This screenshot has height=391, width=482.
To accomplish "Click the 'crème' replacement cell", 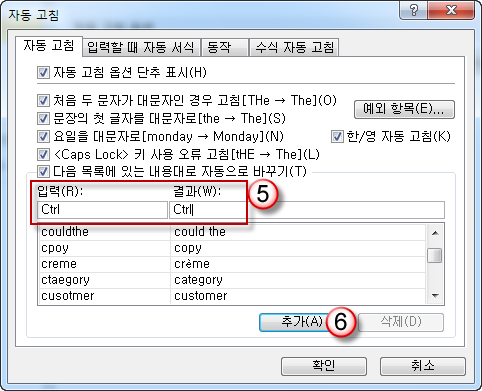I will [x=298, y=264].
